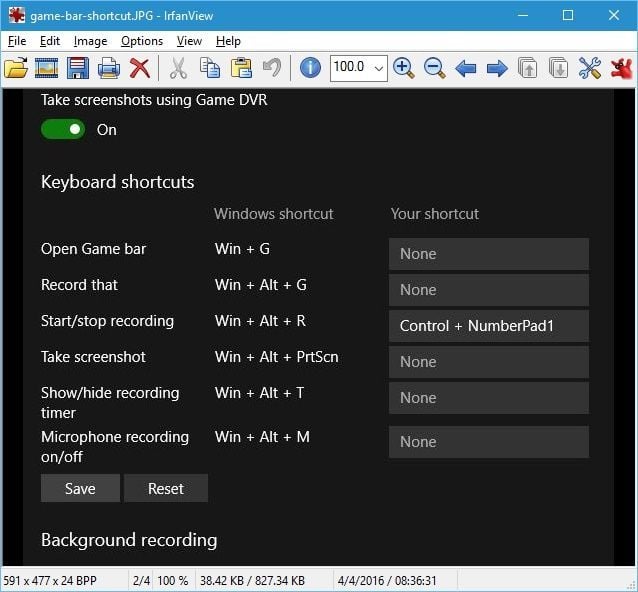Open the Slideshow filmstrip icon
This screenshot has width=638, height=592.
[x=46, y=68]
